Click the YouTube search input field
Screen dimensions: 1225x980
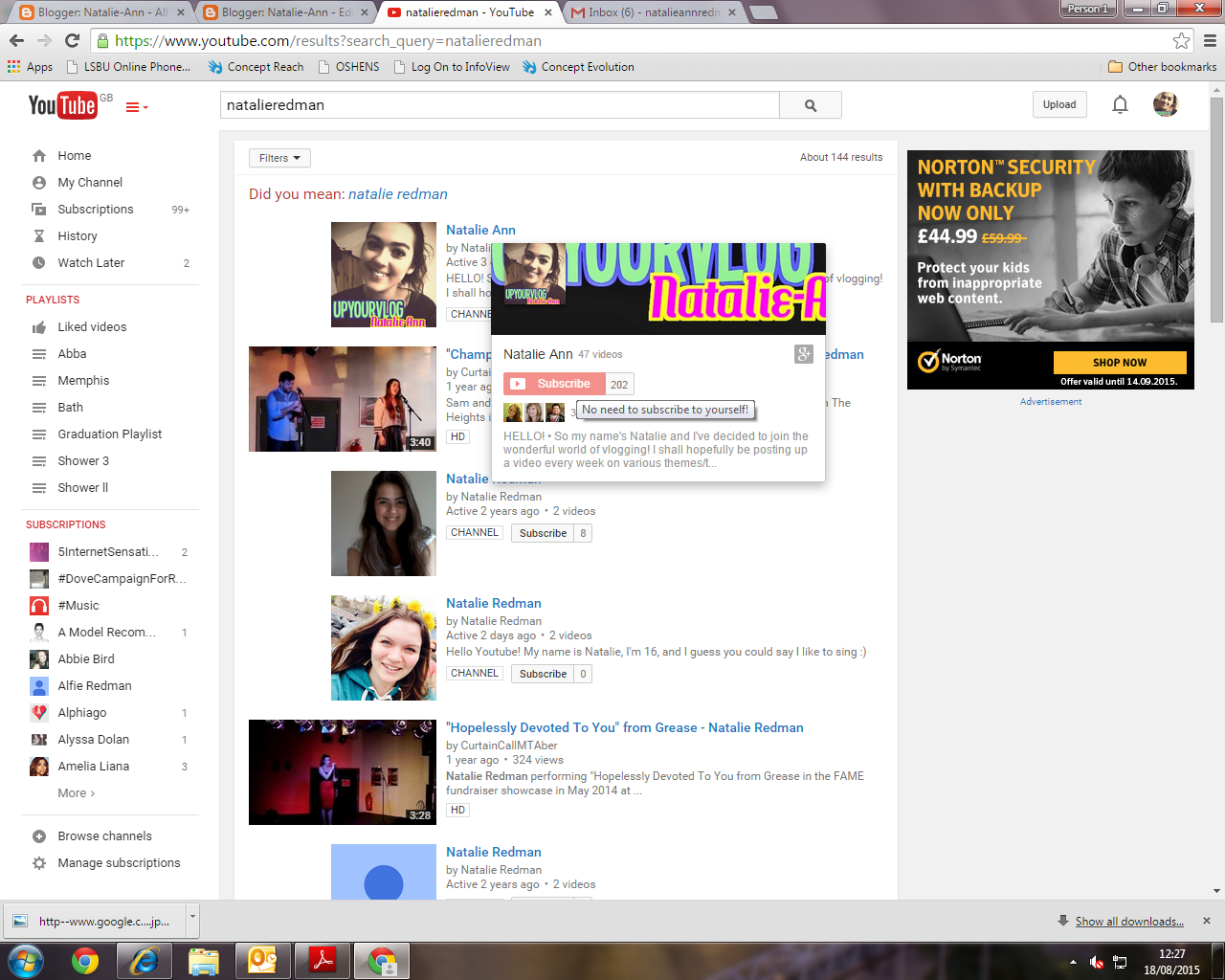[x=500, y=105]
